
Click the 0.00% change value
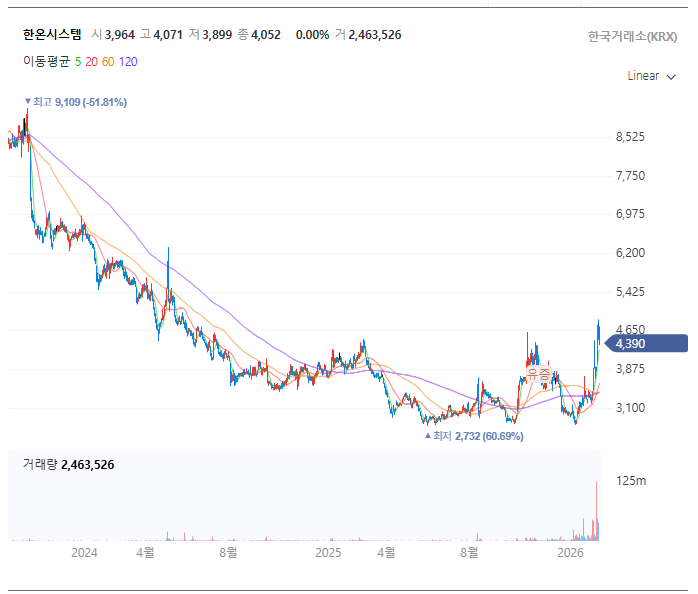click(x=312, y=35)
